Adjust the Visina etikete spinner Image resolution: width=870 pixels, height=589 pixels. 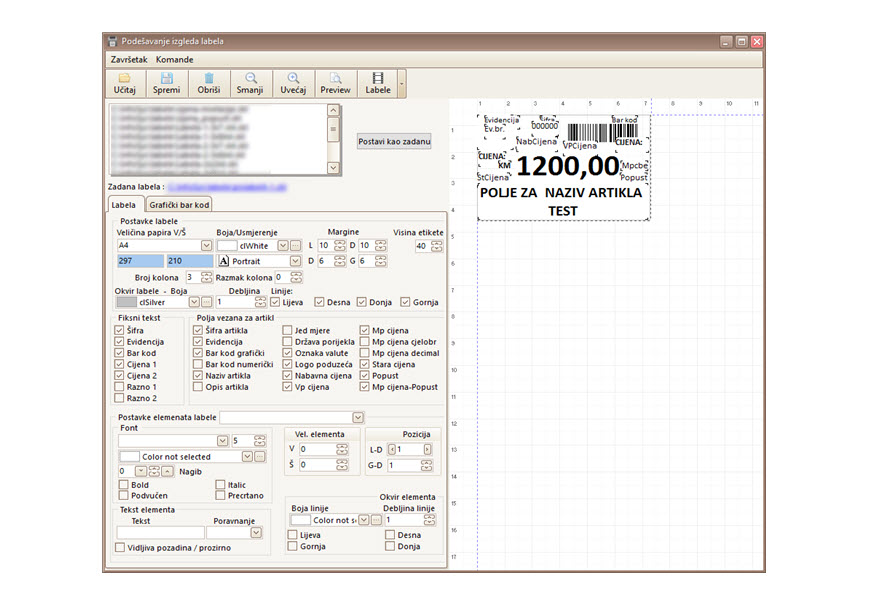tap(437, 246)
